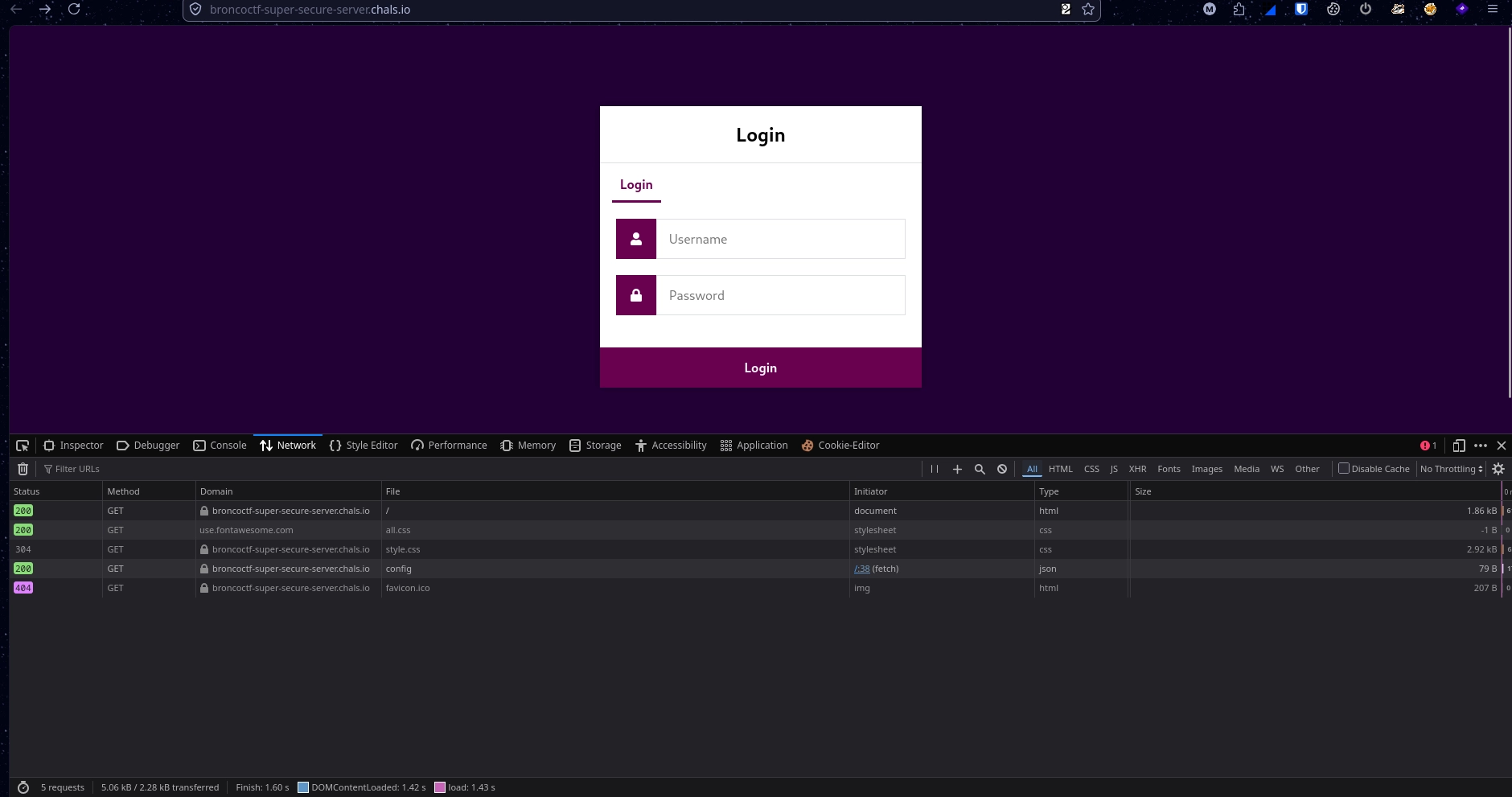
Task: Pause network recording
Action: click(935, 469)
